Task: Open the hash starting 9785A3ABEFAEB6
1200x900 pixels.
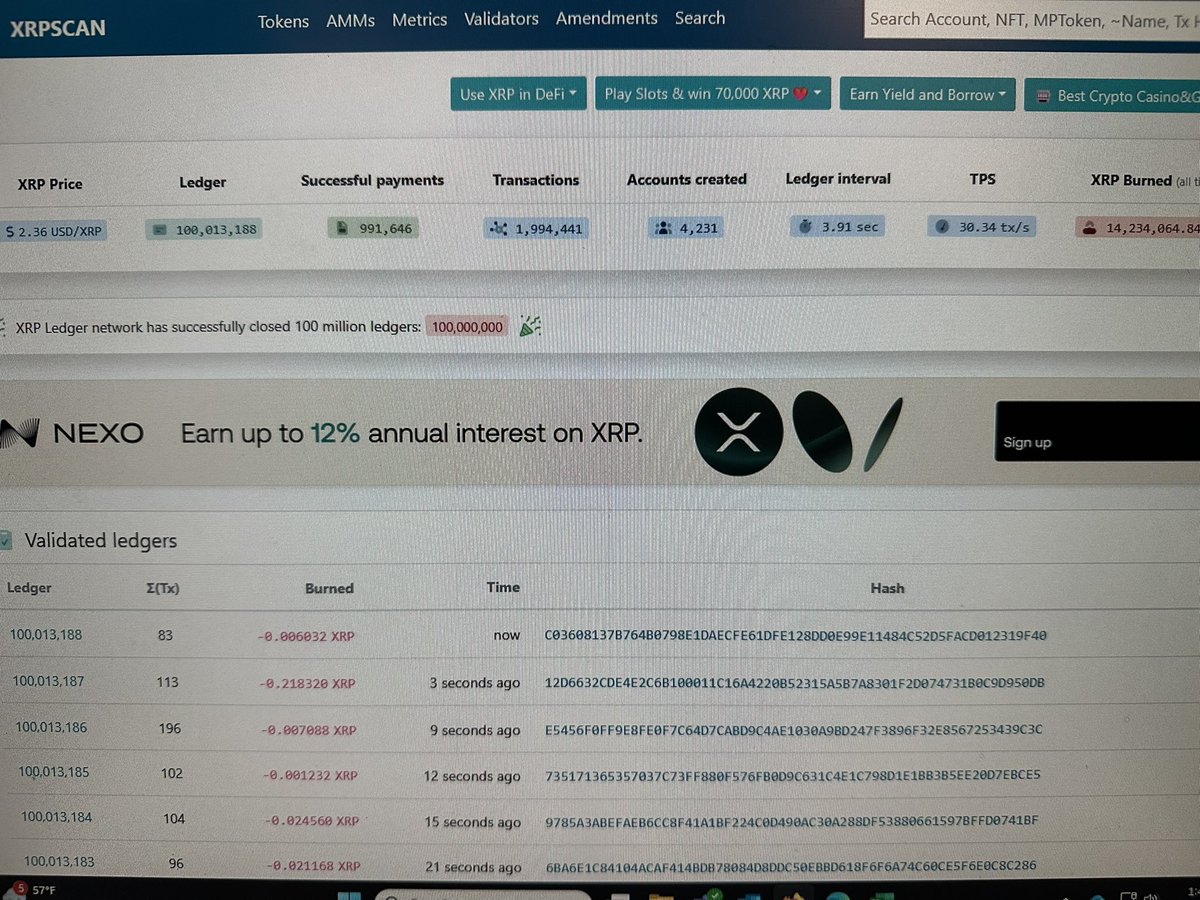Action: (791, 821)
